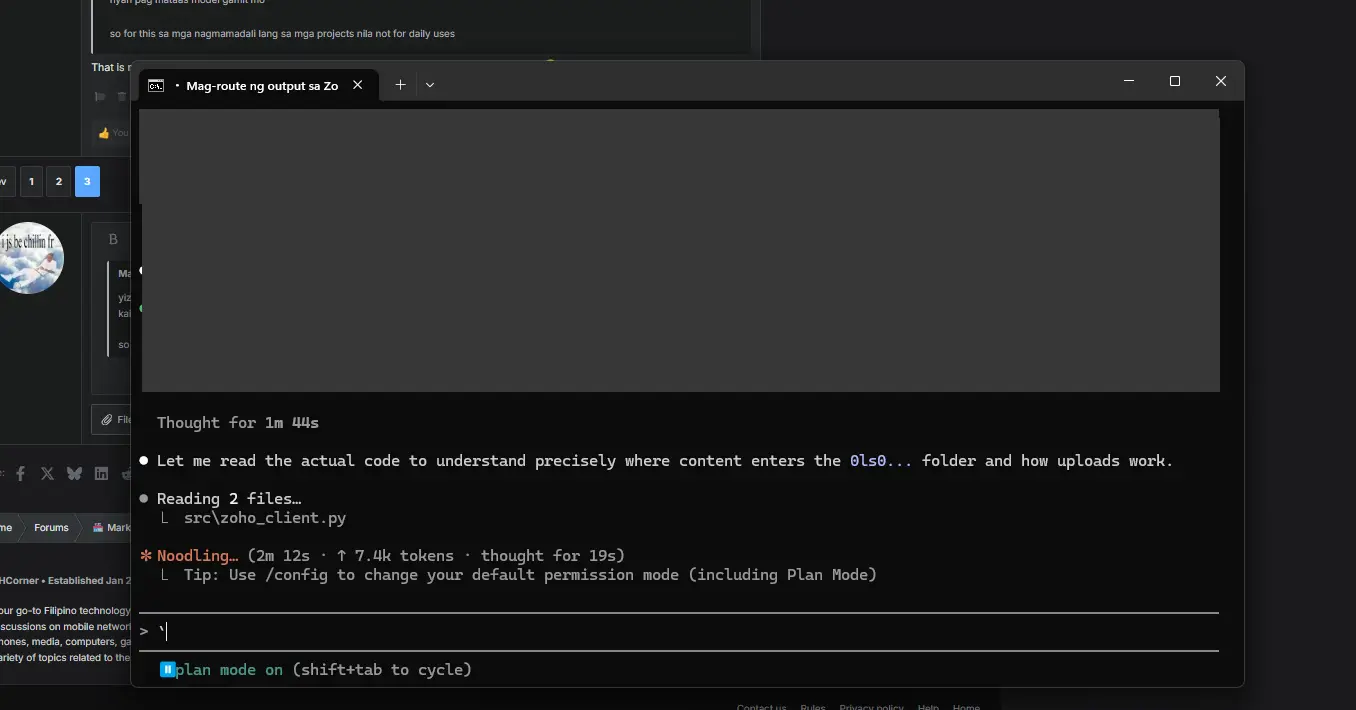Open a new terminal tab with the plus button
Image resolution: width=1356 pixels, height=710 pixels.
point(400,85)
